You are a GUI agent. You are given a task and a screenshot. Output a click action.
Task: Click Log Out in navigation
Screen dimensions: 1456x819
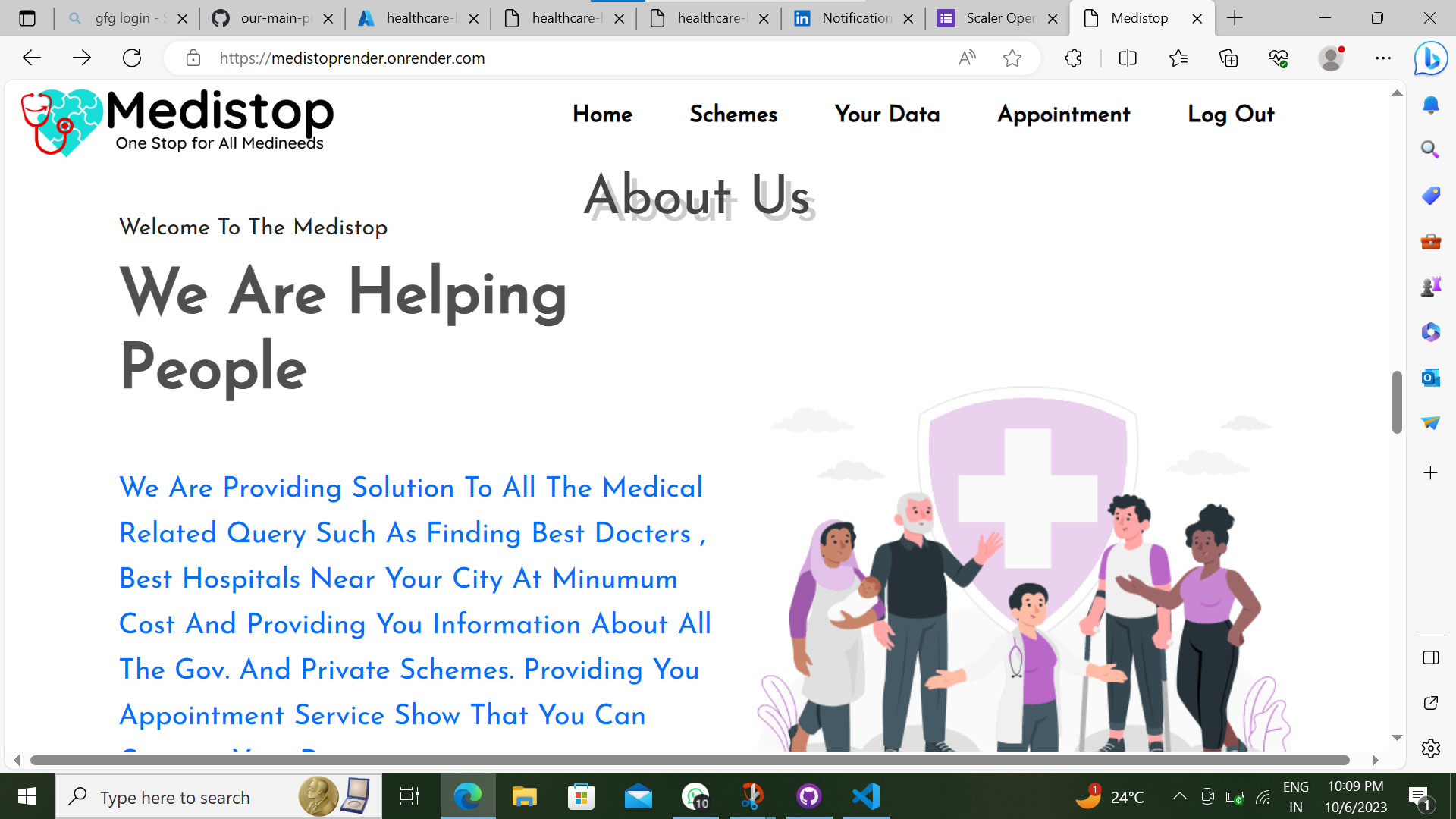[1231, 115]
